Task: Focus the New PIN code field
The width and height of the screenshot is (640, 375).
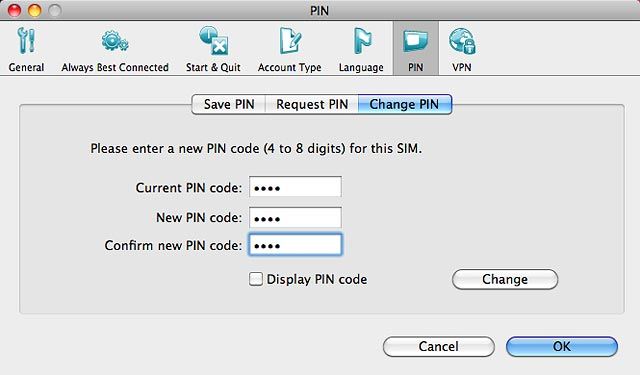Action: (x=296, y=217)
